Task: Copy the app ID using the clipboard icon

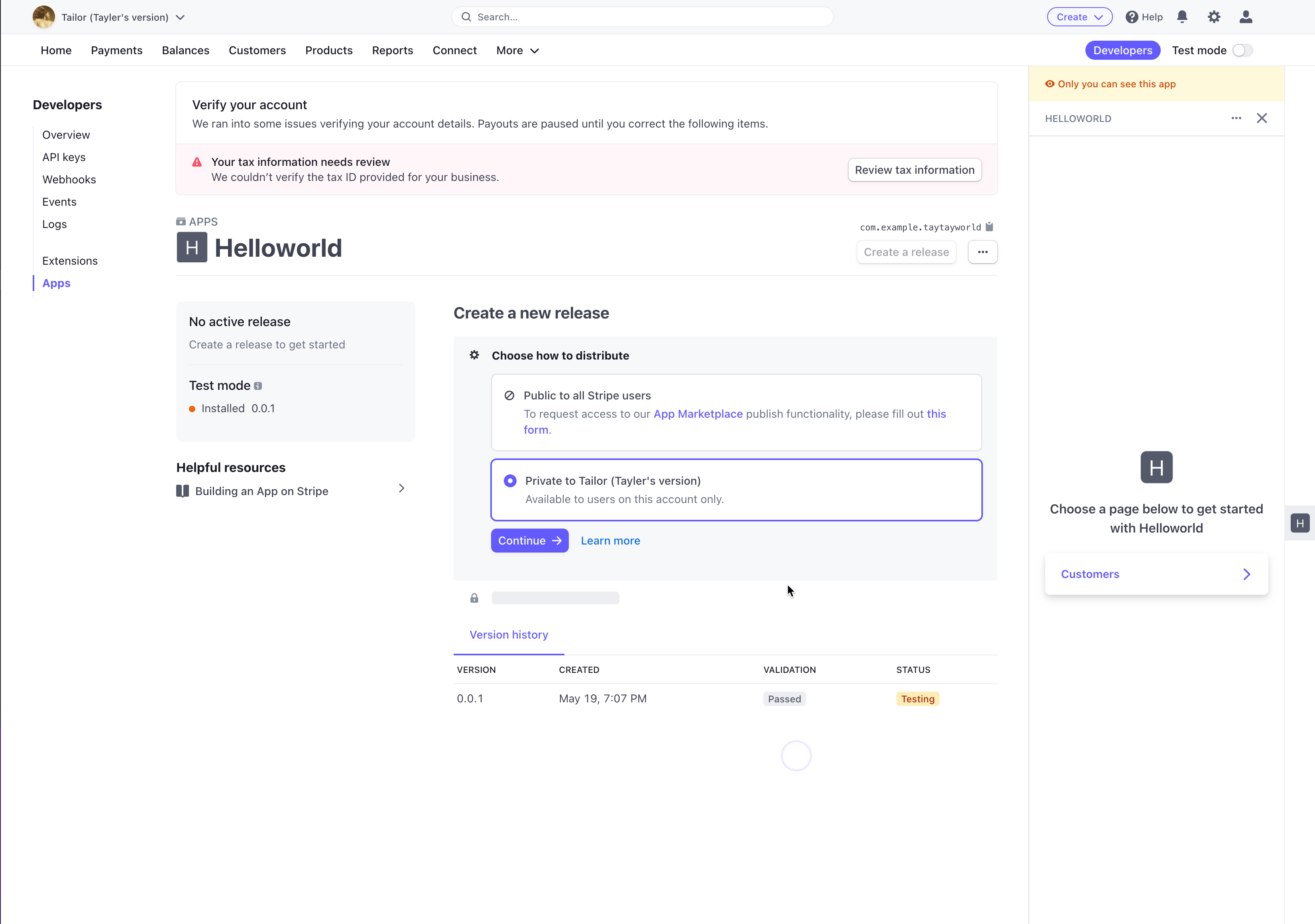Action: (x=989, y=227)
